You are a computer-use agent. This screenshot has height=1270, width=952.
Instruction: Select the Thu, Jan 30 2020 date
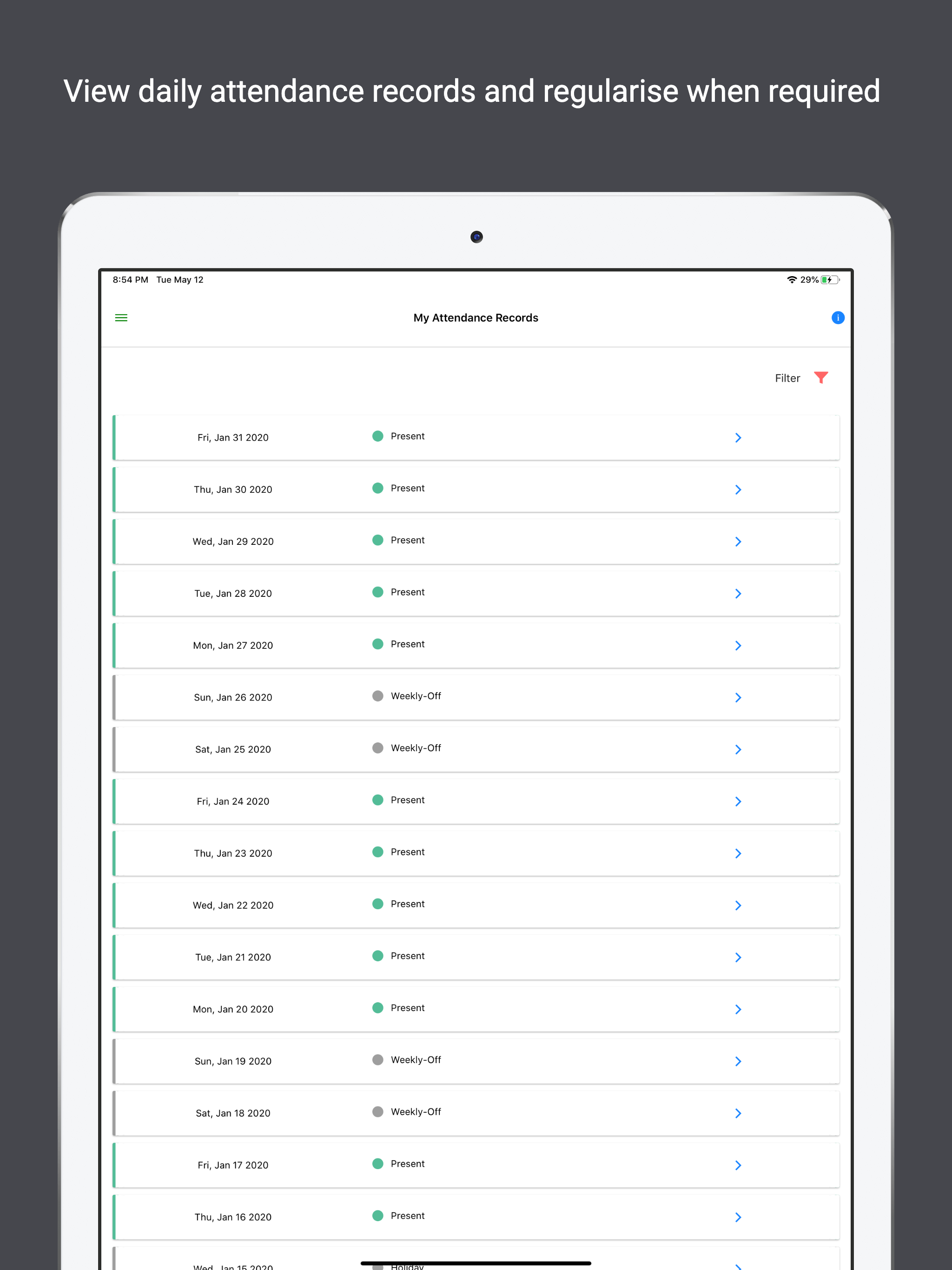point(233,490)
